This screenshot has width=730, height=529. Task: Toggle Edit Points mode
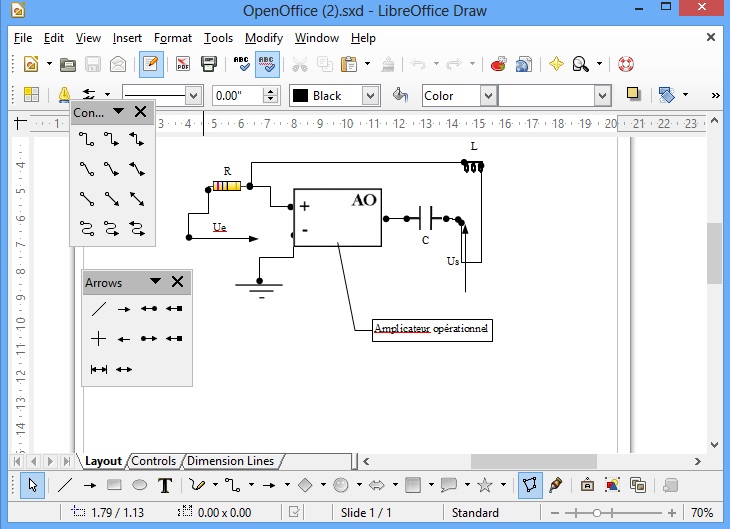(x=531, y=486)
